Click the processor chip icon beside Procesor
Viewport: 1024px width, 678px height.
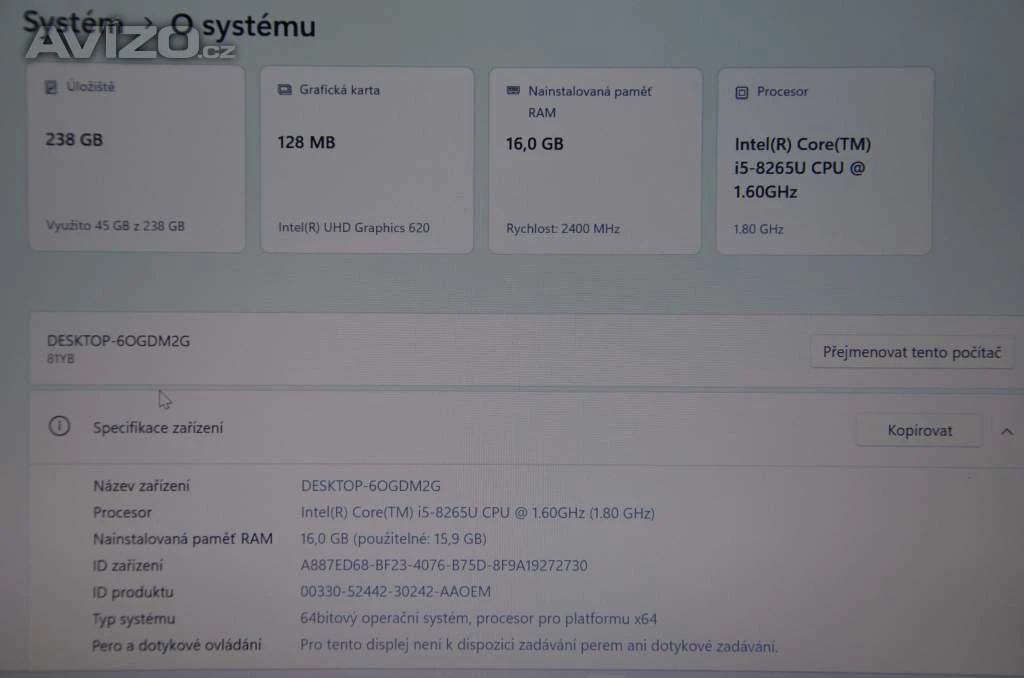click(x=741, y=92)
